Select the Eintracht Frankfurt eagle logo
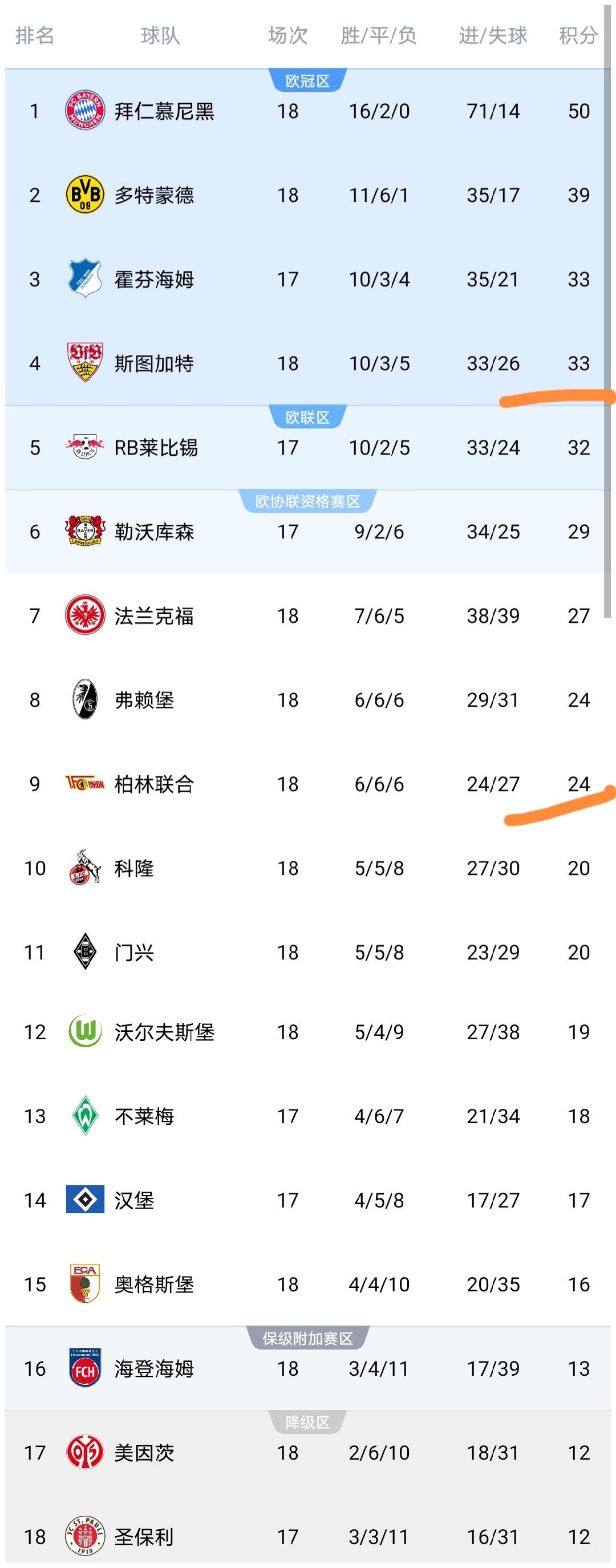Viewport: 616px width, 1568px height. click(84, 615)
